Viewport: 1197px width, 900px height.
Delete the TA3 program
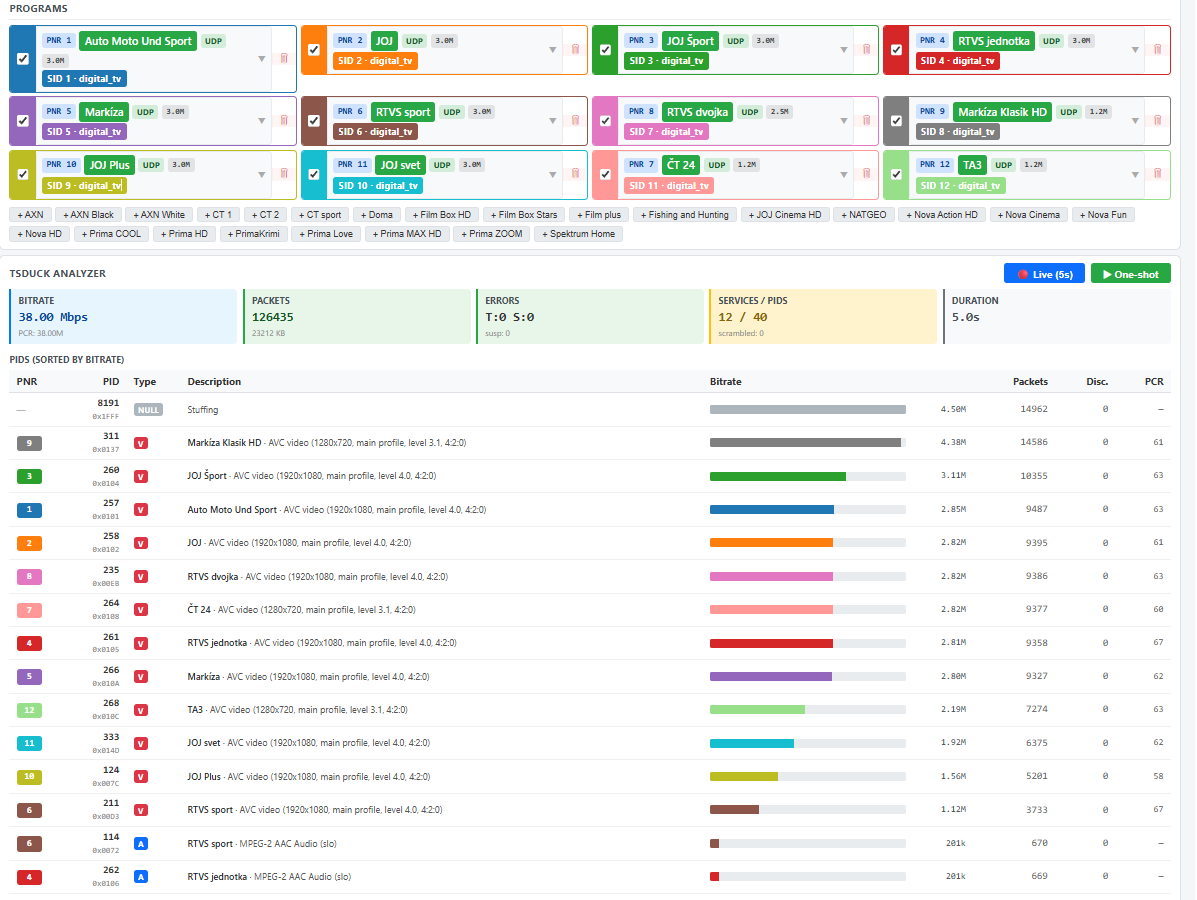pos(1157,174)
